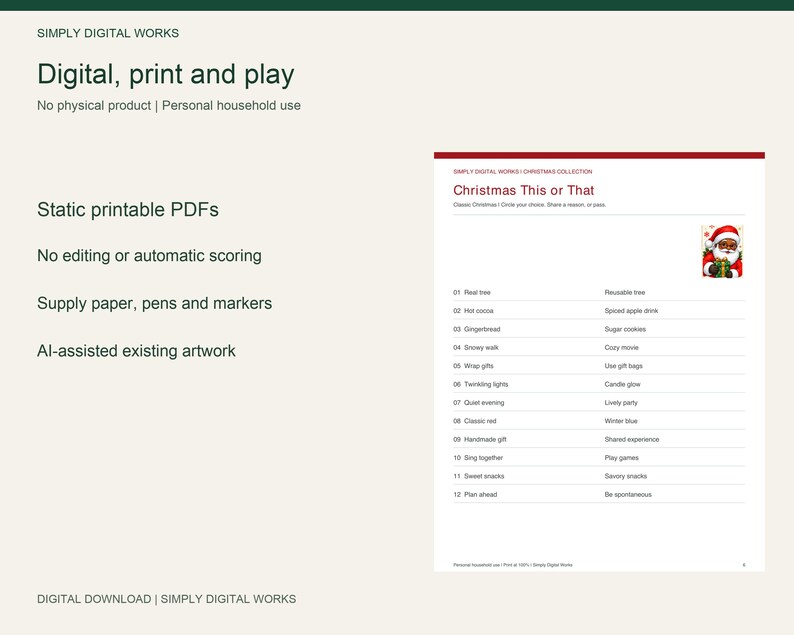794x635 pixels.
Task: Choose 'Play games' option
Action: 621,458
